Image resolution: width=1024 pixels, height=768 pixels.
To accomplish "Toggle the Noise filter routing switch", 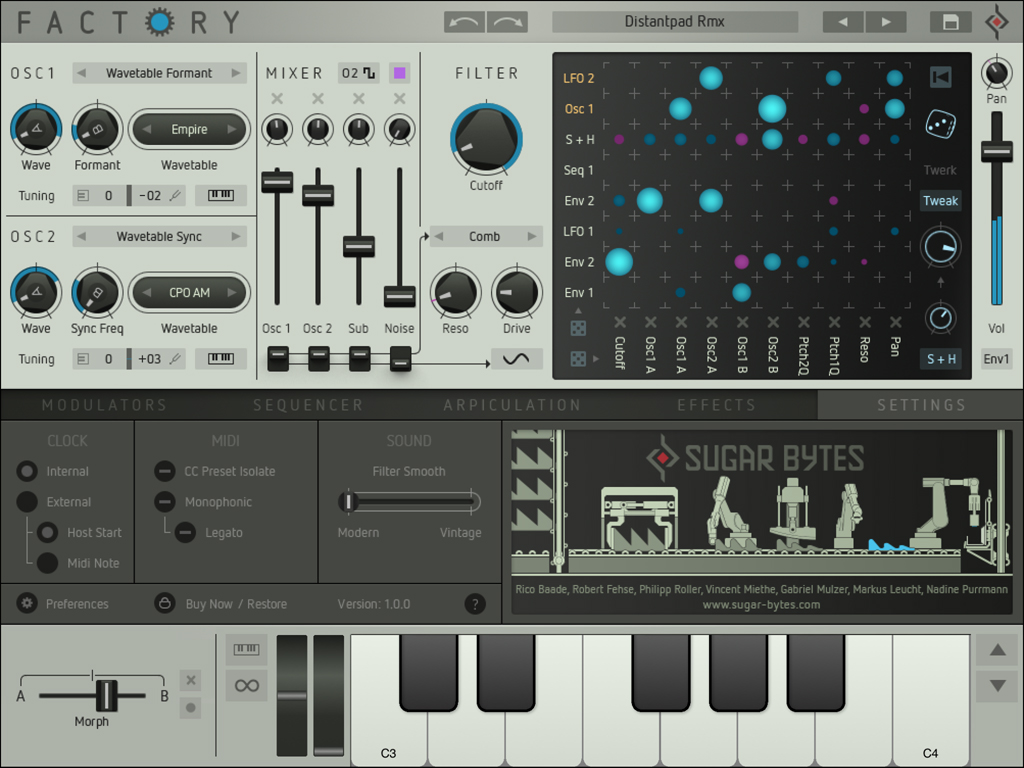I will tap(400, 359).
